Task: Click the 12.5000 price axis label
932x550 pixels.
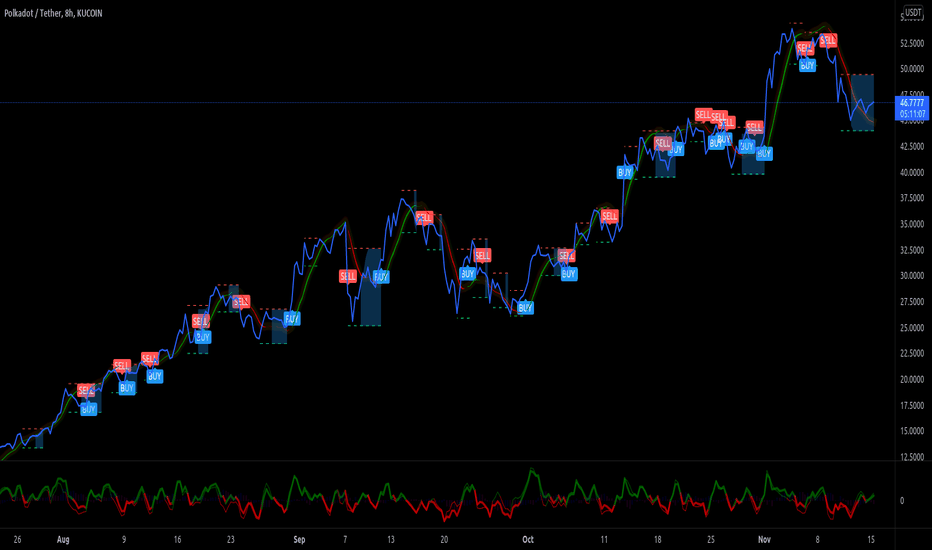Action: 912,457
